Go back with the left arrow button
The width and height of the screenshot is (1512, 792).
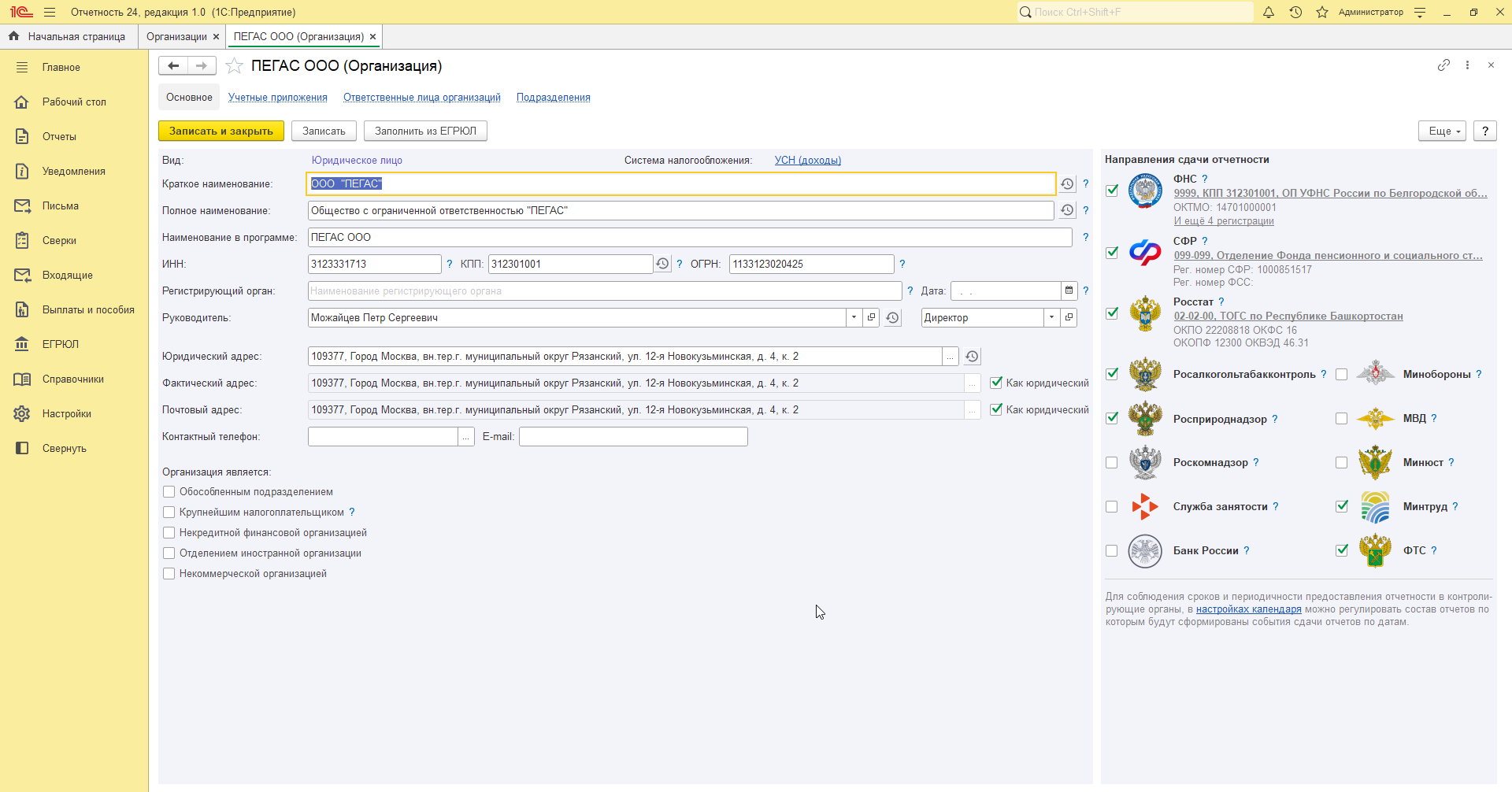[173, 66]
